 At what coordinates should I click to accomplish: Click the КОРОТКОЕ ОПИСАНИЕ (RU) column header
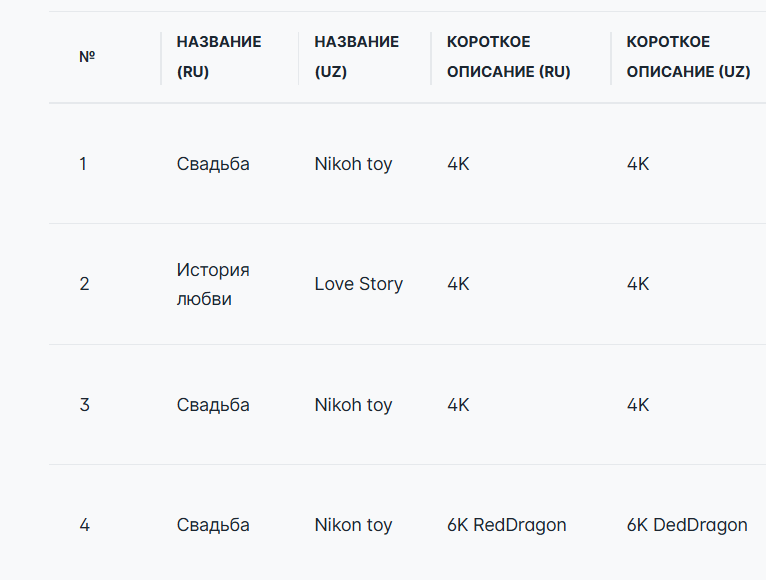(509, 57)
